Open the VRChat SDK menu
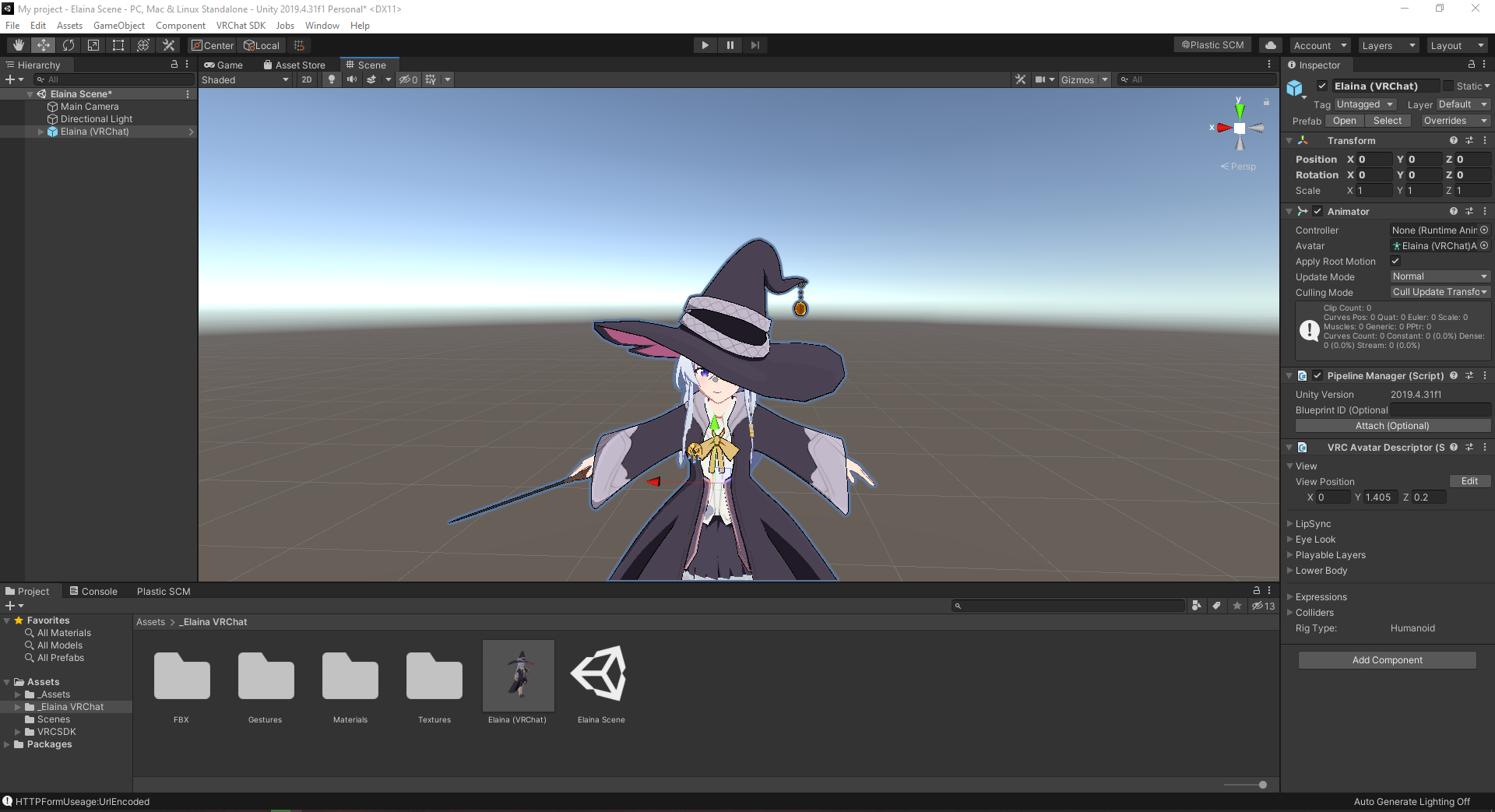This screenshot has height=812, width=1495. (241, 26)
